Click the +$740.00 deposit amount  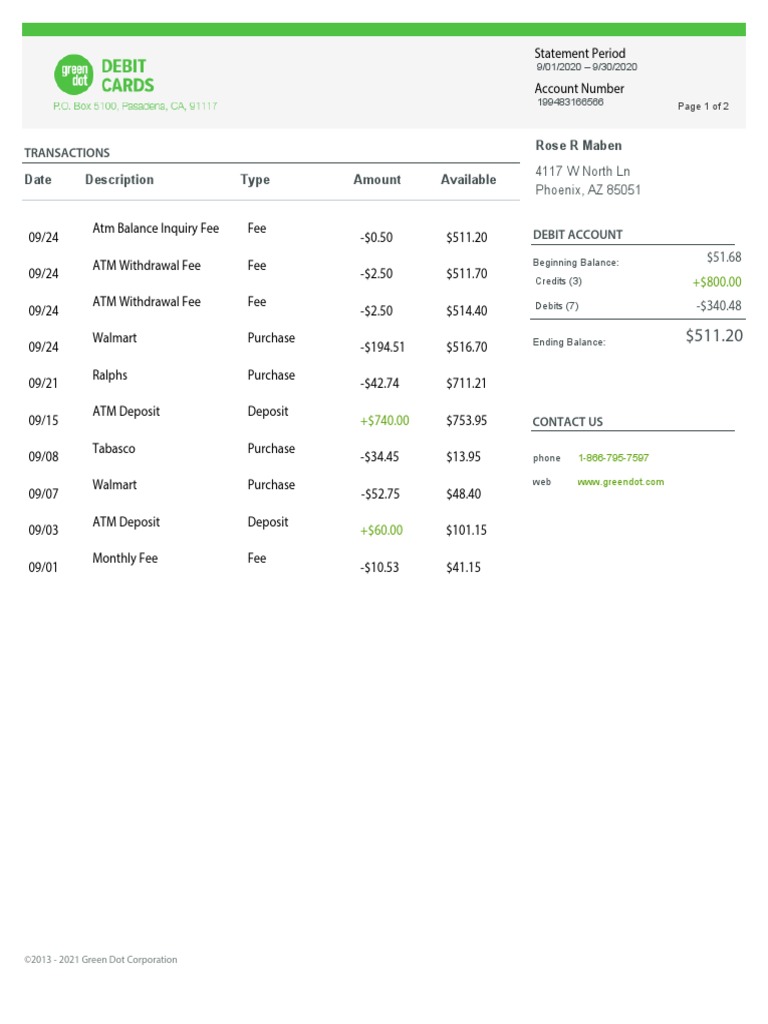point(384,421)
